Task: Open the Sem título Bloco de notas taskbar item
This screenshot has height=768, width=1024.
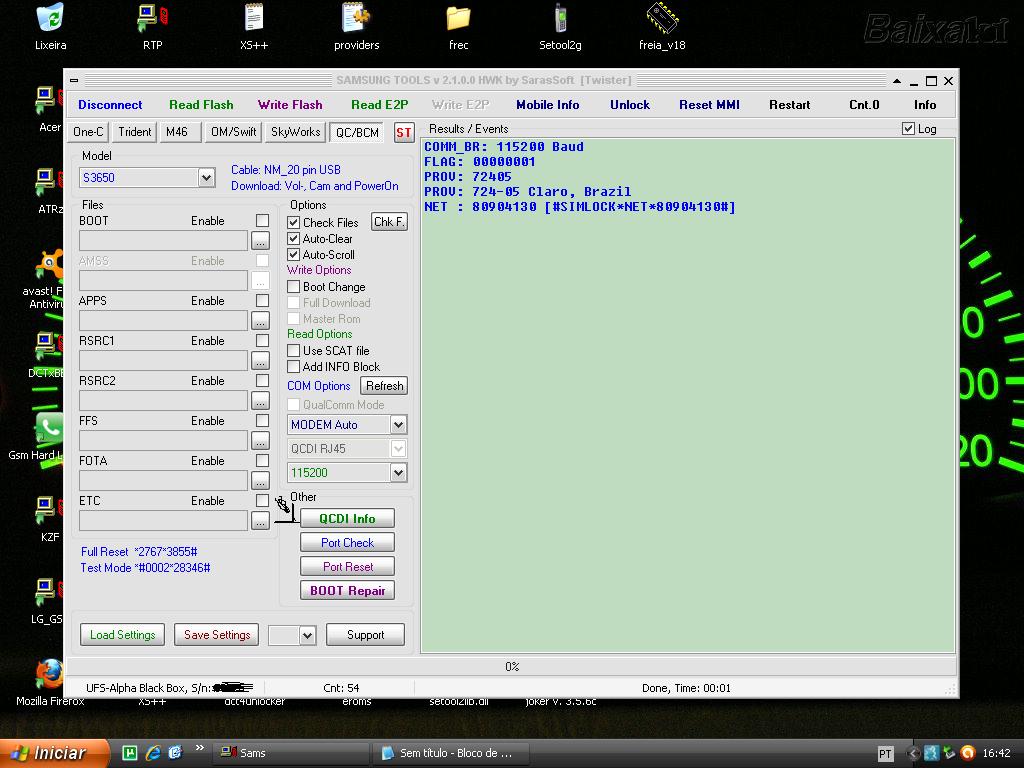Action: 449,753
